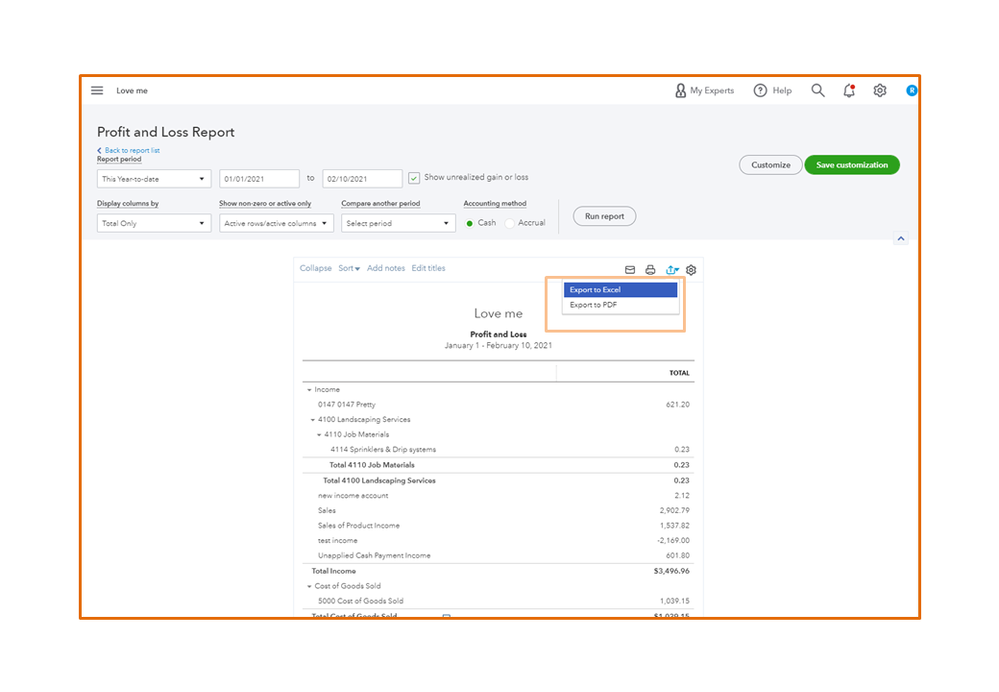The height and width of the screenshot is (692, 999).
Task: Click test income amount -2,169.00
Action: [x=673, y=540]
